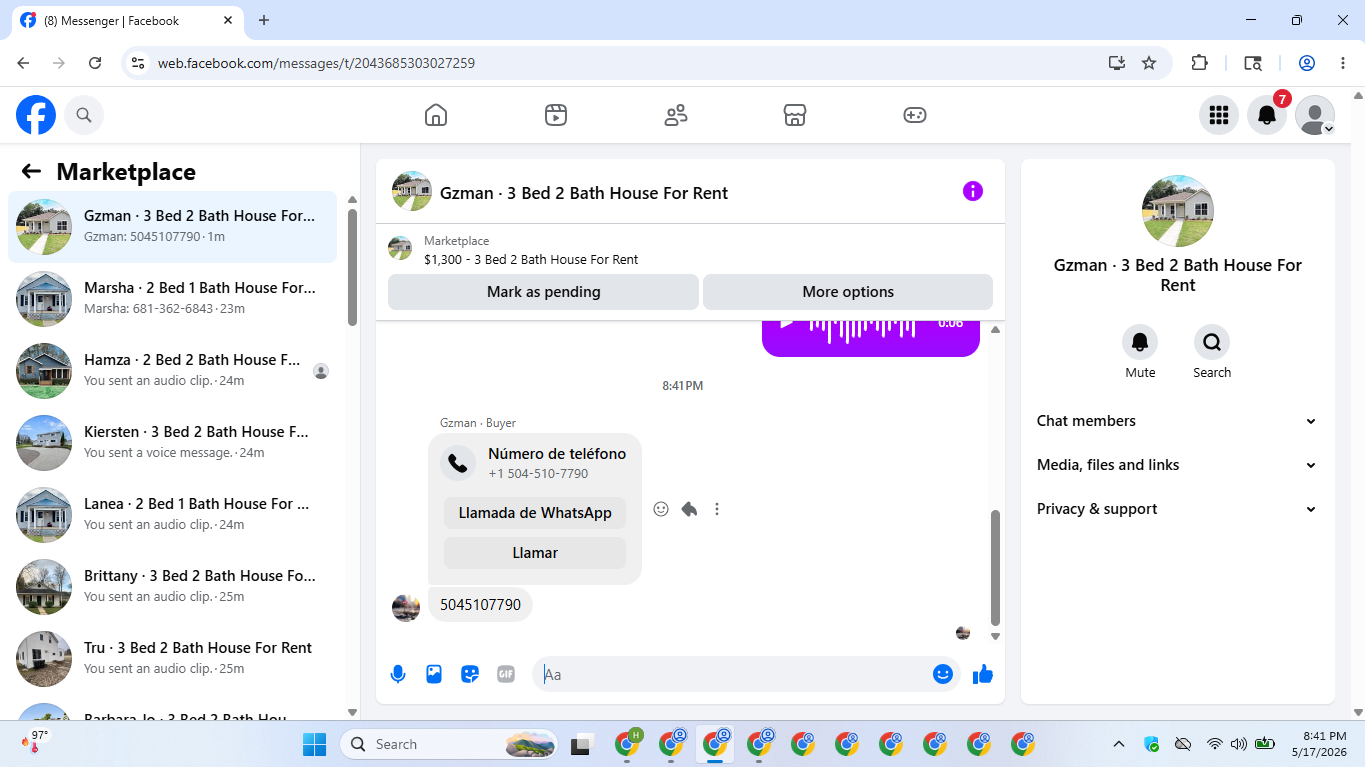The height and width of the screenshot is (767, 1365).
Task: Select the Hamza conversation
Action: 173,371
